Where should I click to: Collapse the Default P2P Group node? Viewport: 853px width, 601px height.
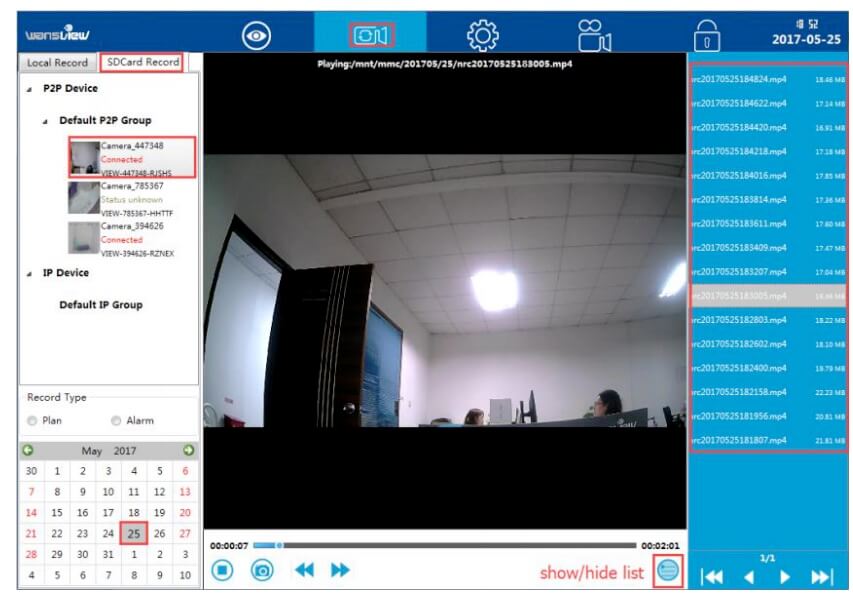click(45, 121)
